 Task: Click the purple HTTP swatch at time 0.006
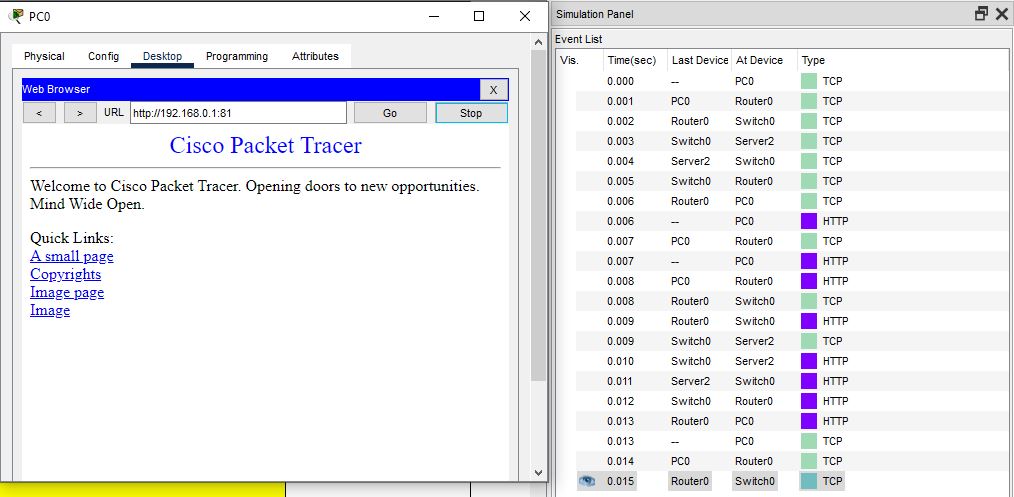point(808,221)
